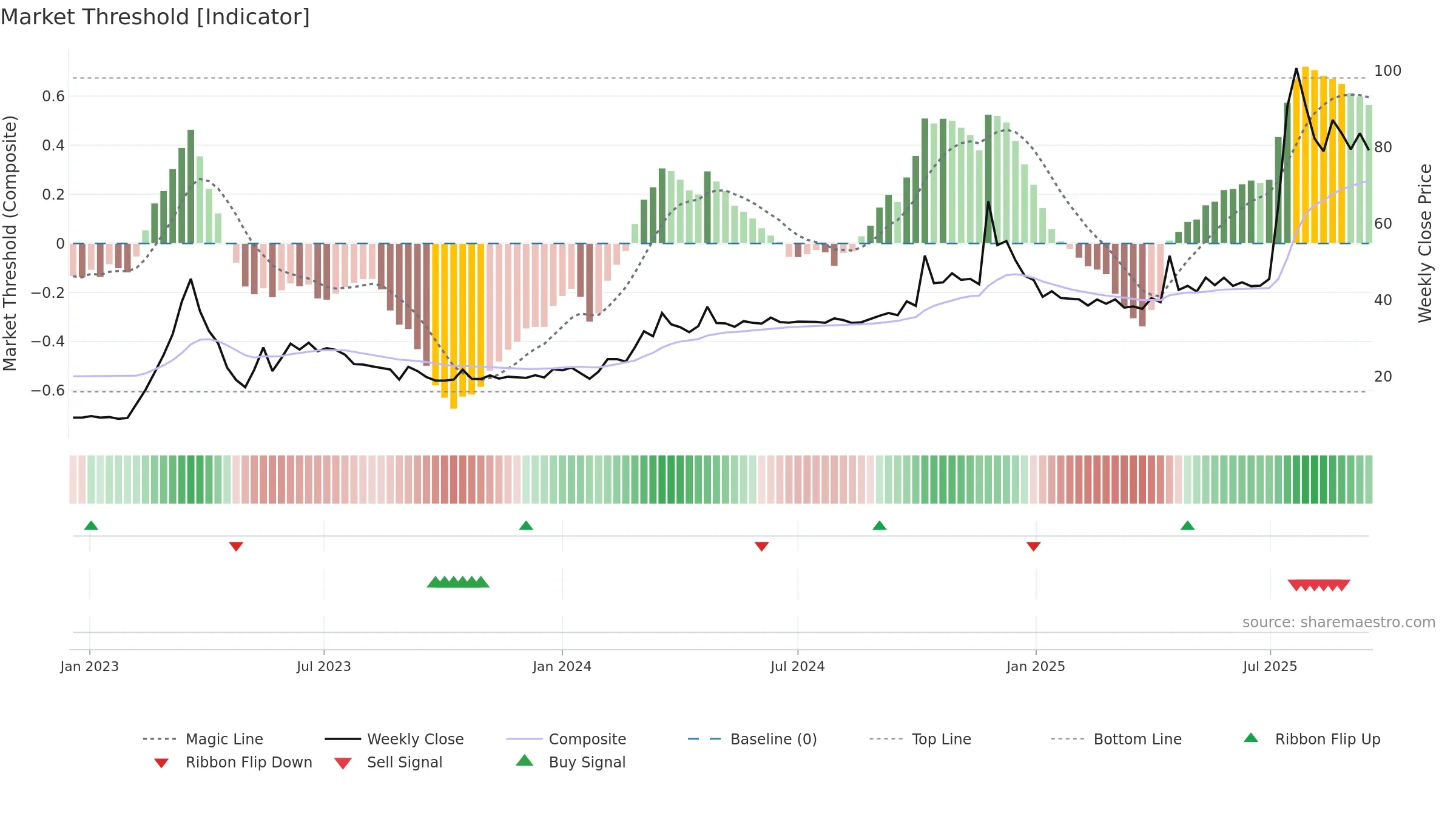Click the source: sharemaestro.com text
The width and height of the screenshot is (1456, 819).
coord(1339,622)
